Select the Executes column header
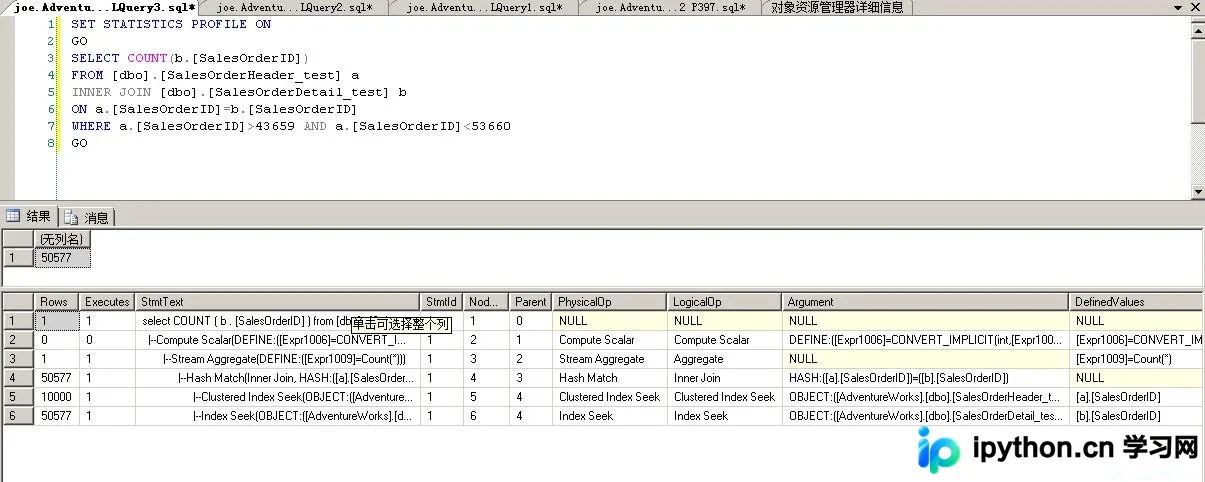 [107, 301]
